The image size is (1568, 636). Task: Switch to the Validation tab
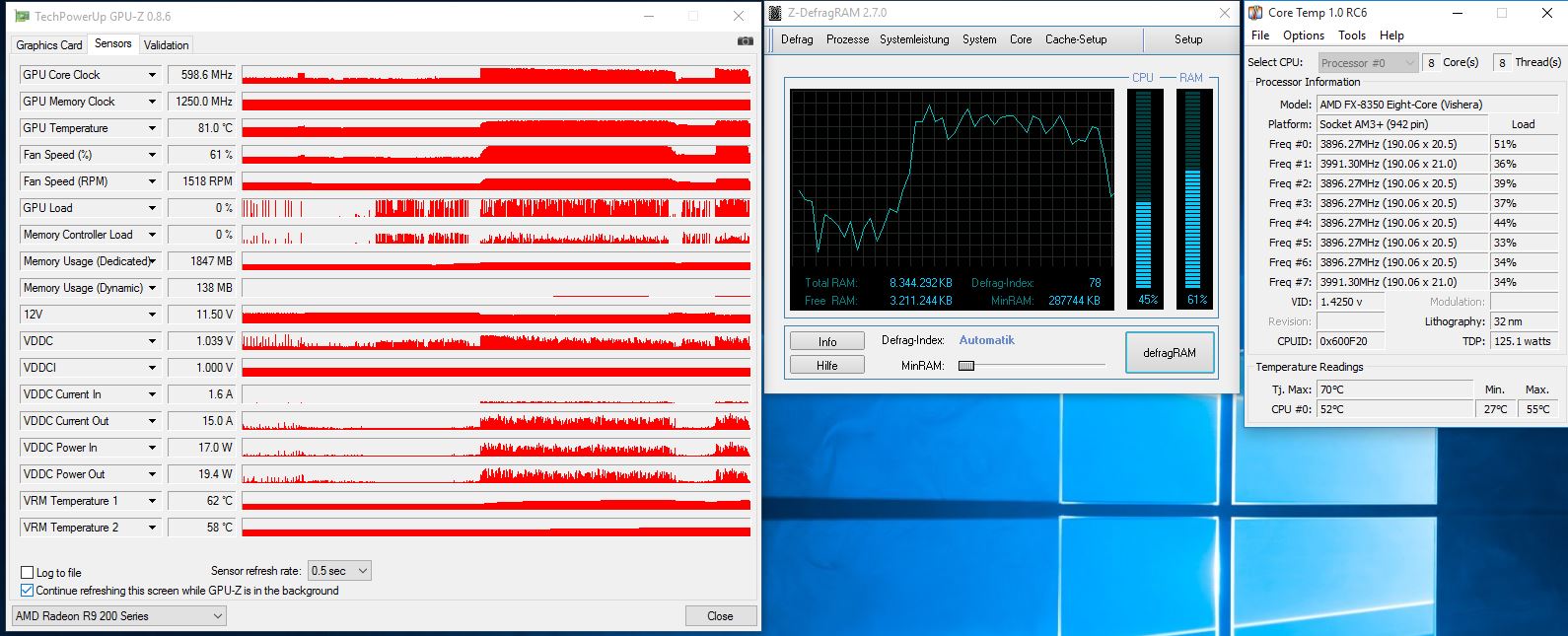166,45
